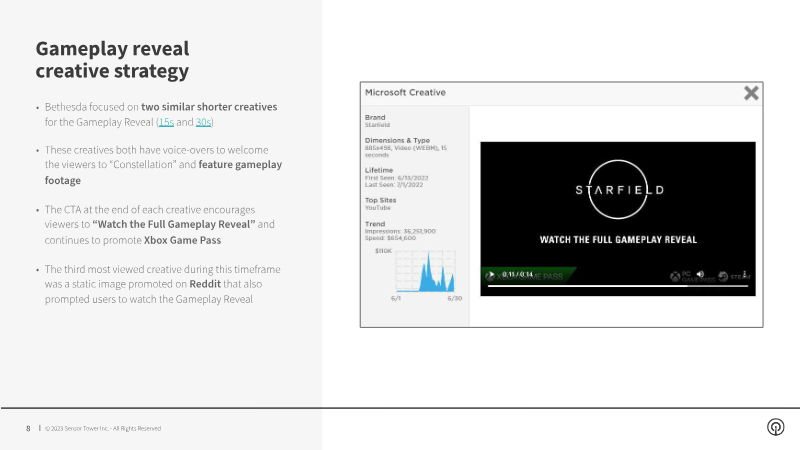Screen dimensions: 800x450
Task: Click the Xbox logo in the video
Action: (x=676, y=276)
